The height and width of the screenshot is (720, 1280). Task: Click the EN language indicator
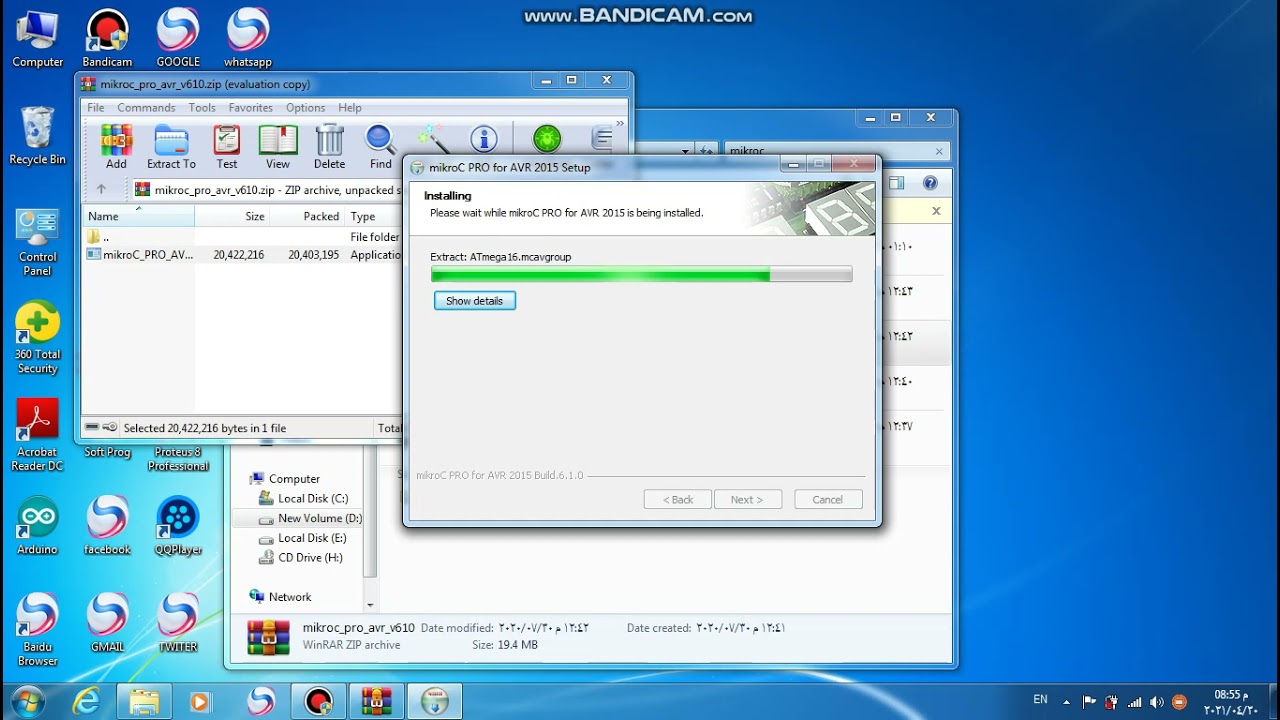coord(1040,700)
